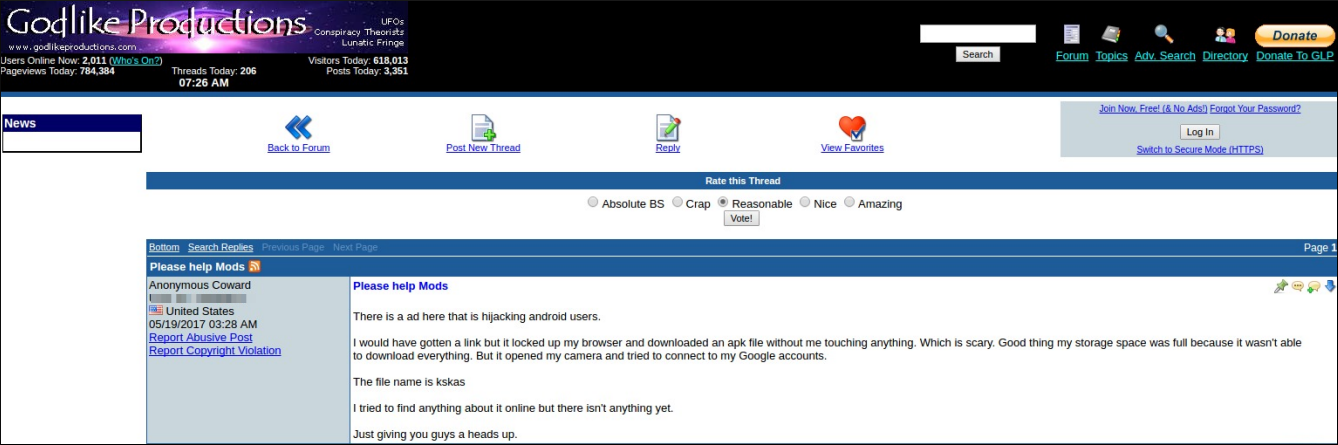Click the Reply text link
Viewport: 1338px width, 445px height.
668,148
